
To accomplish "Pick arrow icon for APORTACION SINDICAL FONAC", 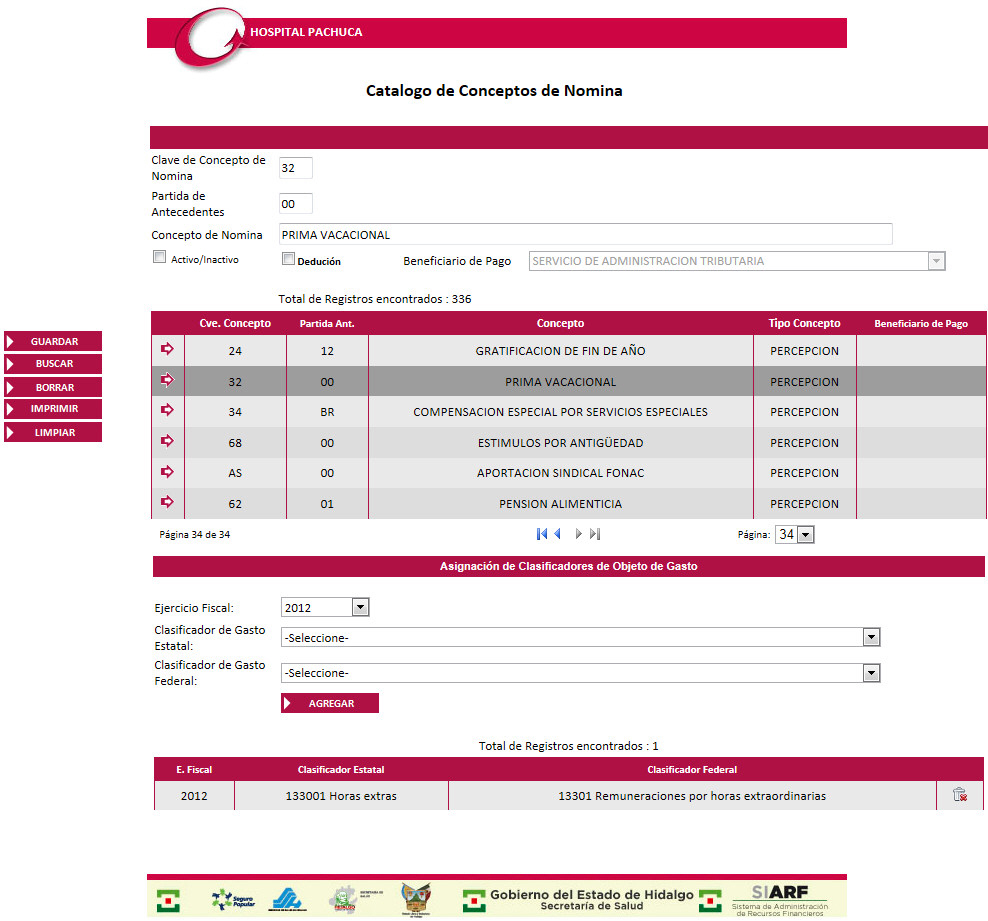I will click(167, 471).
